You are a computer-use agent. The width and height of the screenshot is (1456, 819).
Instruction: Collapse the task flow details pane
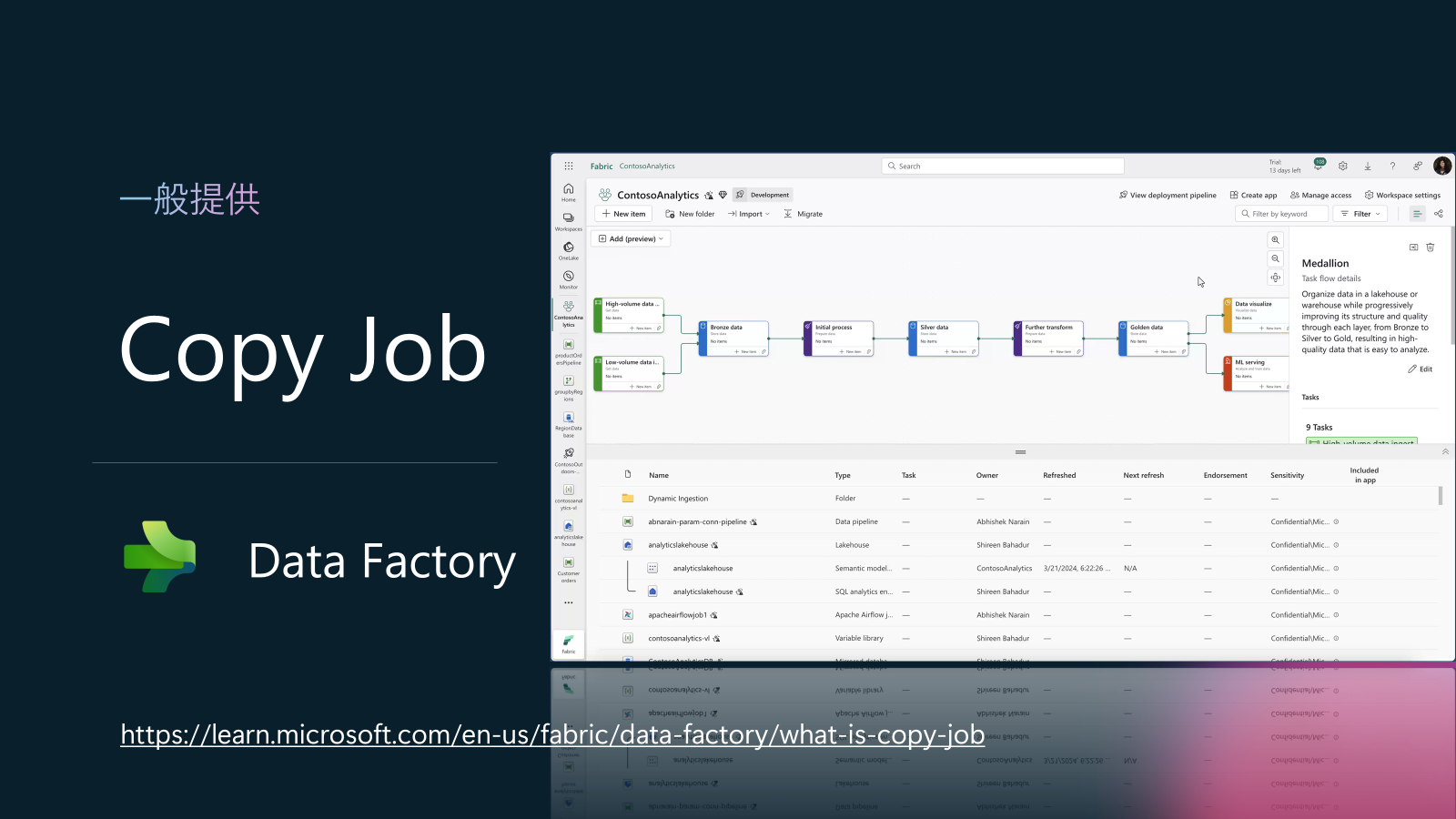pyautogui.click(x=1413, y=247)
